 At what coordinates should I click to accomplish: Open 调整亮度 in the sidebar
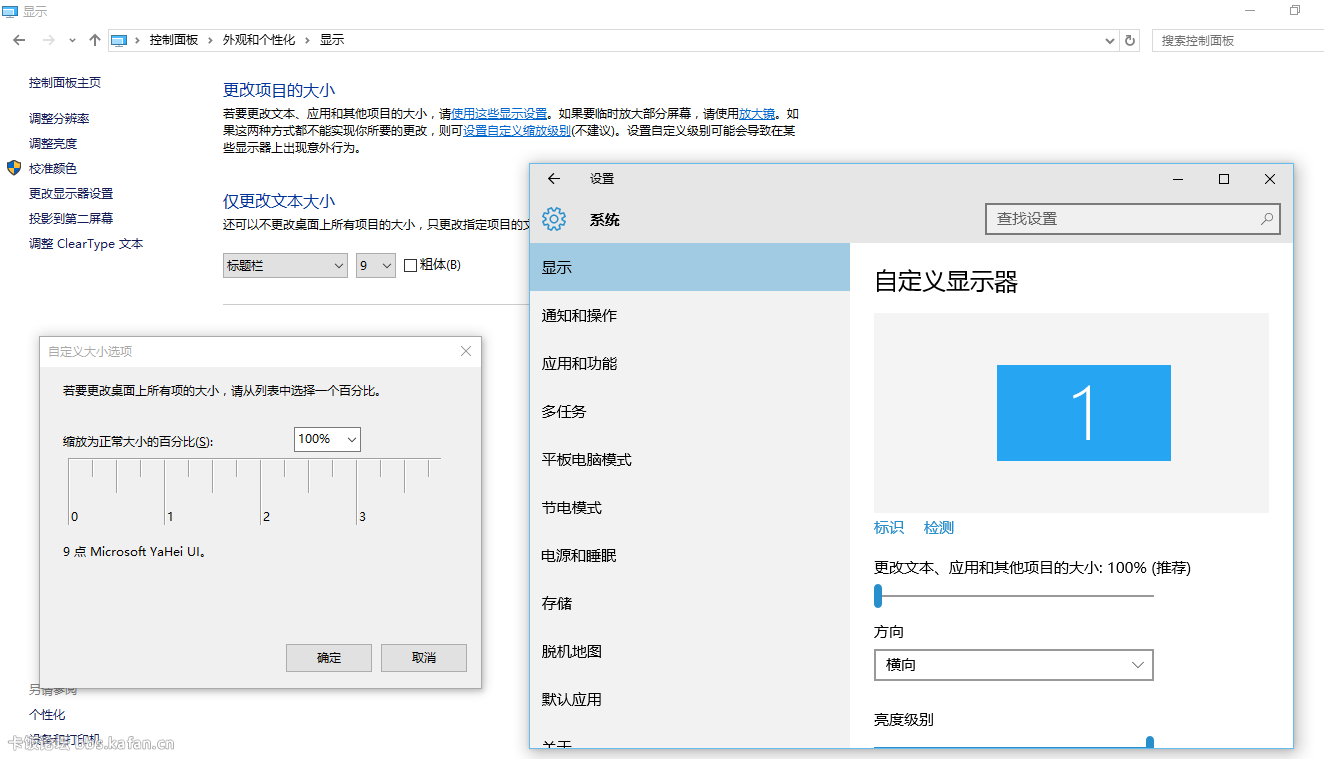[x=53, y=144]
